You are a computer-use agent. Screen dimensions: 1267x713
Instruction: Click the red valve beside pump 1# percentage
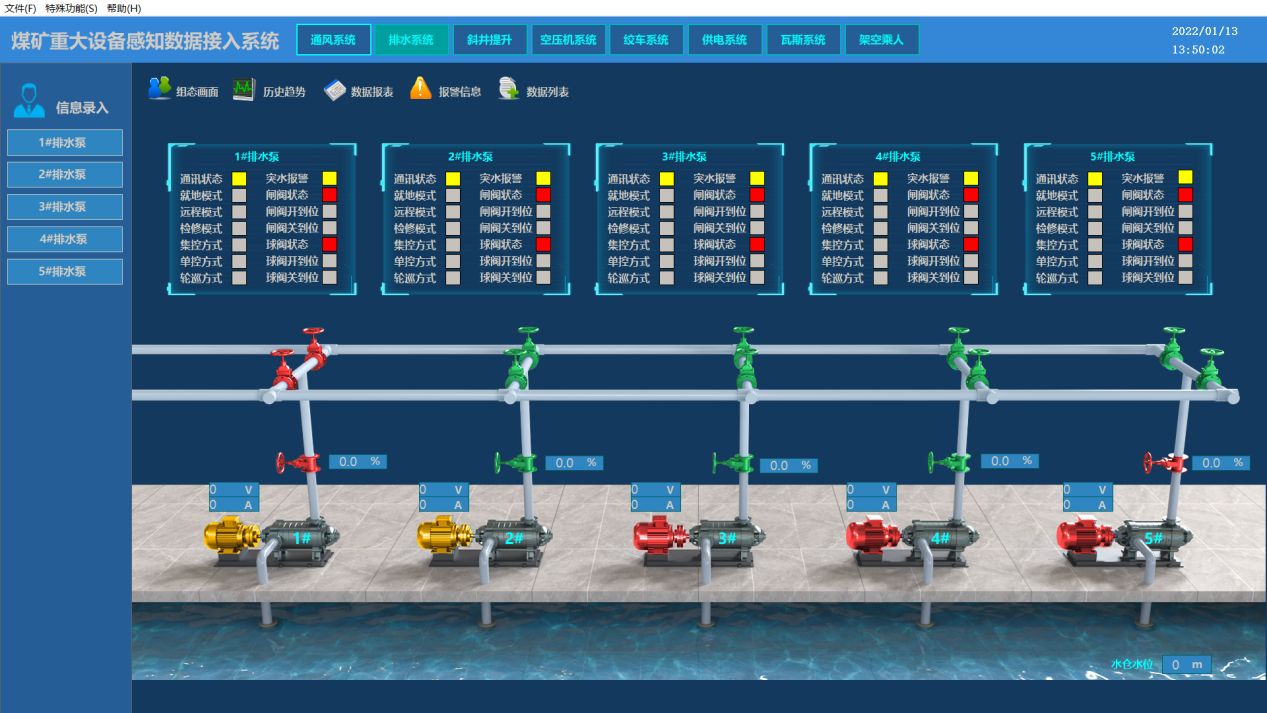click(299, 463)
